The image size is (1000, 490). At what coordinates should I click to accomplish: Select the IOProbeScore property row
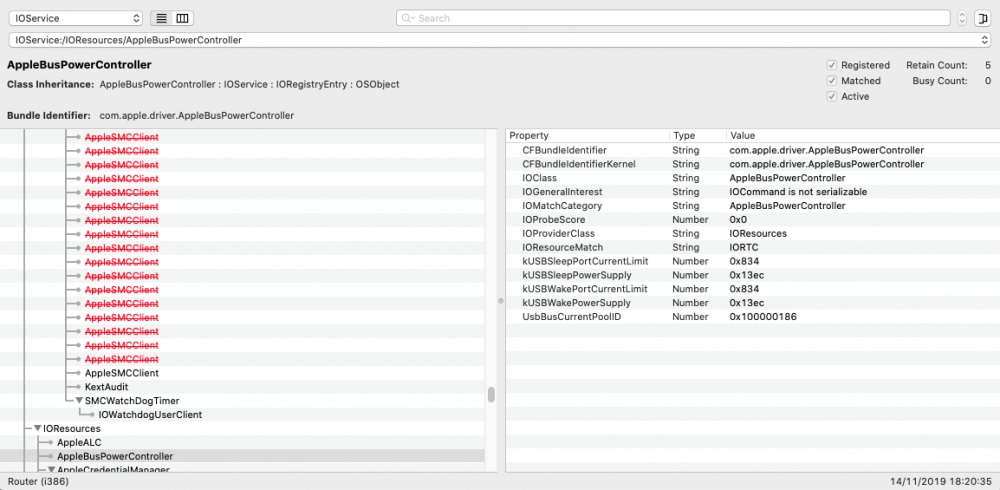753,219
